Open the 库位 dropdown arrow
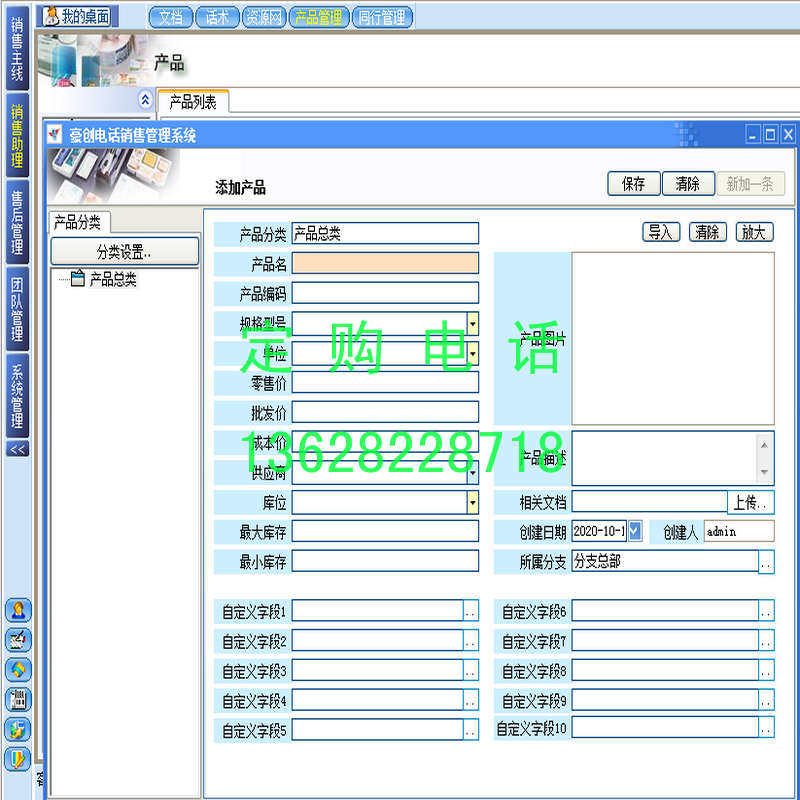Image resolution: width=800 pixels, height=800 pixels. click(473, 503)
